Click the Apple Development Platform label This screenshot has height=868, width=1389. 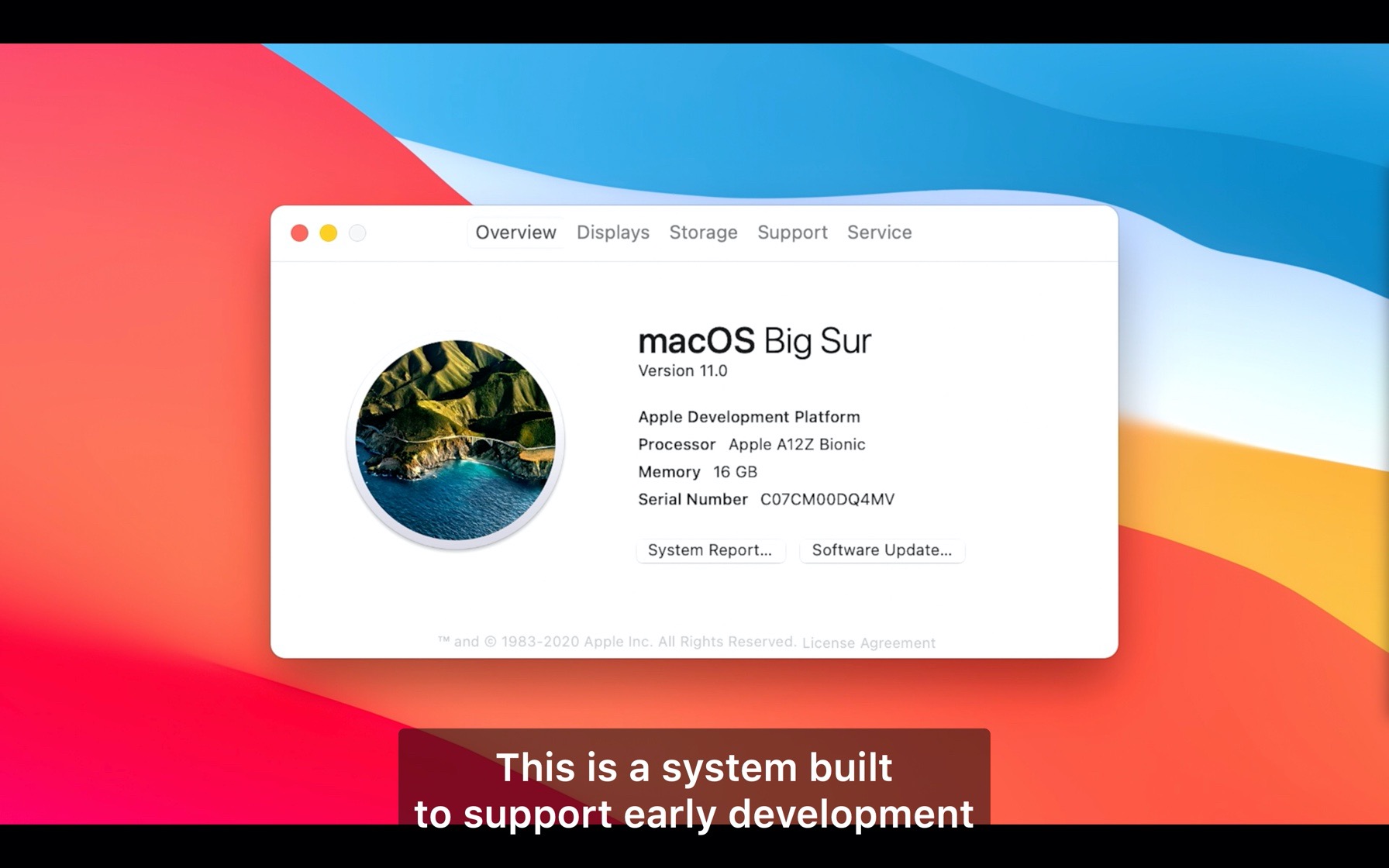[x=749, y=417]
